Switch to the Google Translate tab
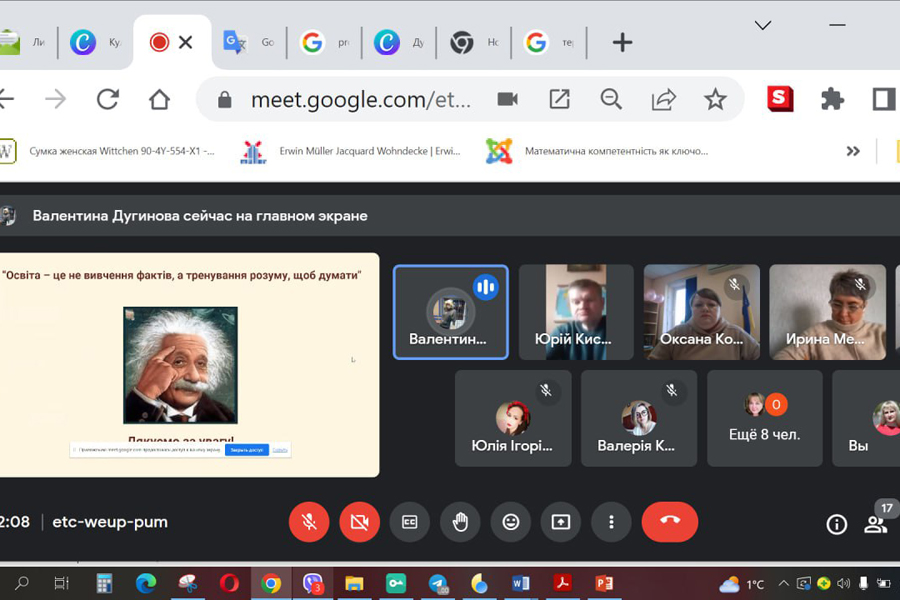The height and width of the screenshot is (600, 900). pyautogui.click(x=249, y=42)
